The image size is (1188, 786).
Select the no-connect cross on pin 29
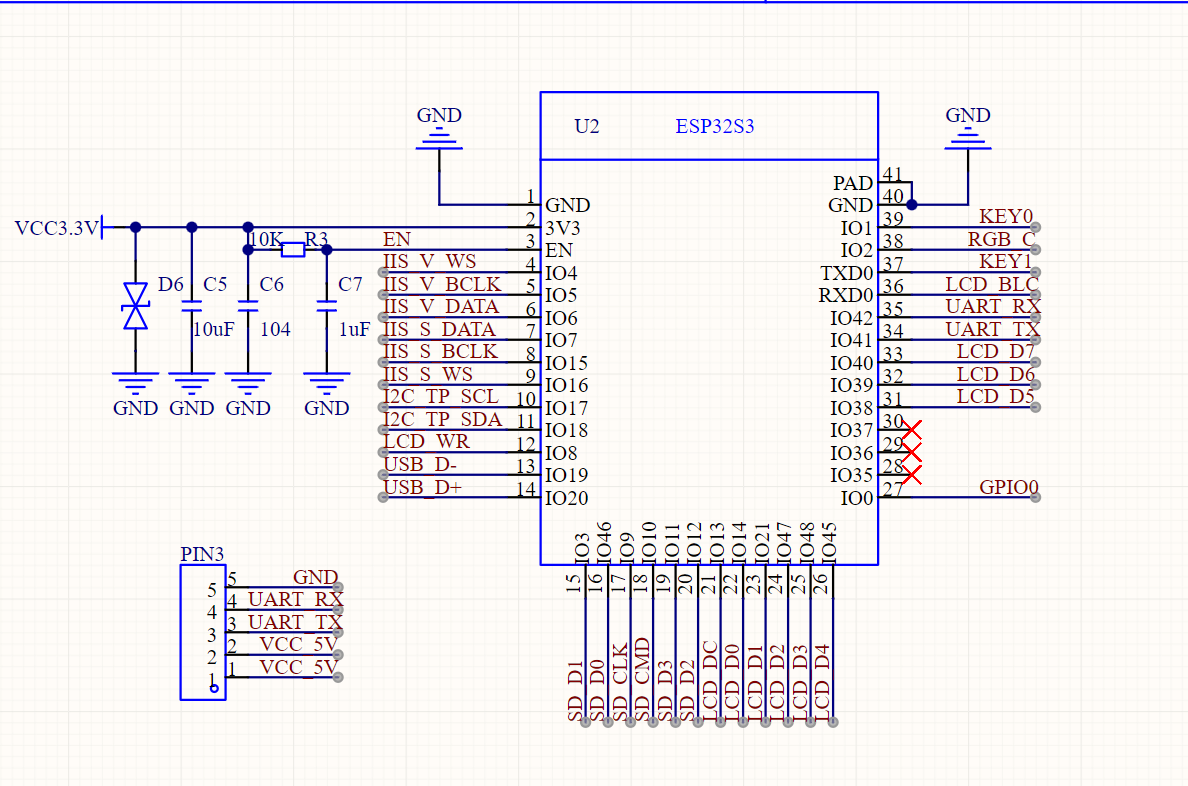pos(911,452)
